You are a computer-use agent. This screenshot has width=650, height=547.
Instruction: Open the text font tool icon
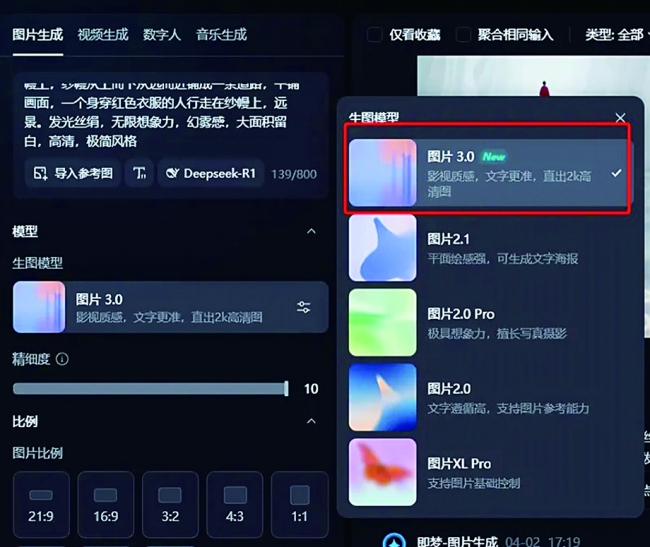pyautogui.click(x=139, y=173)
